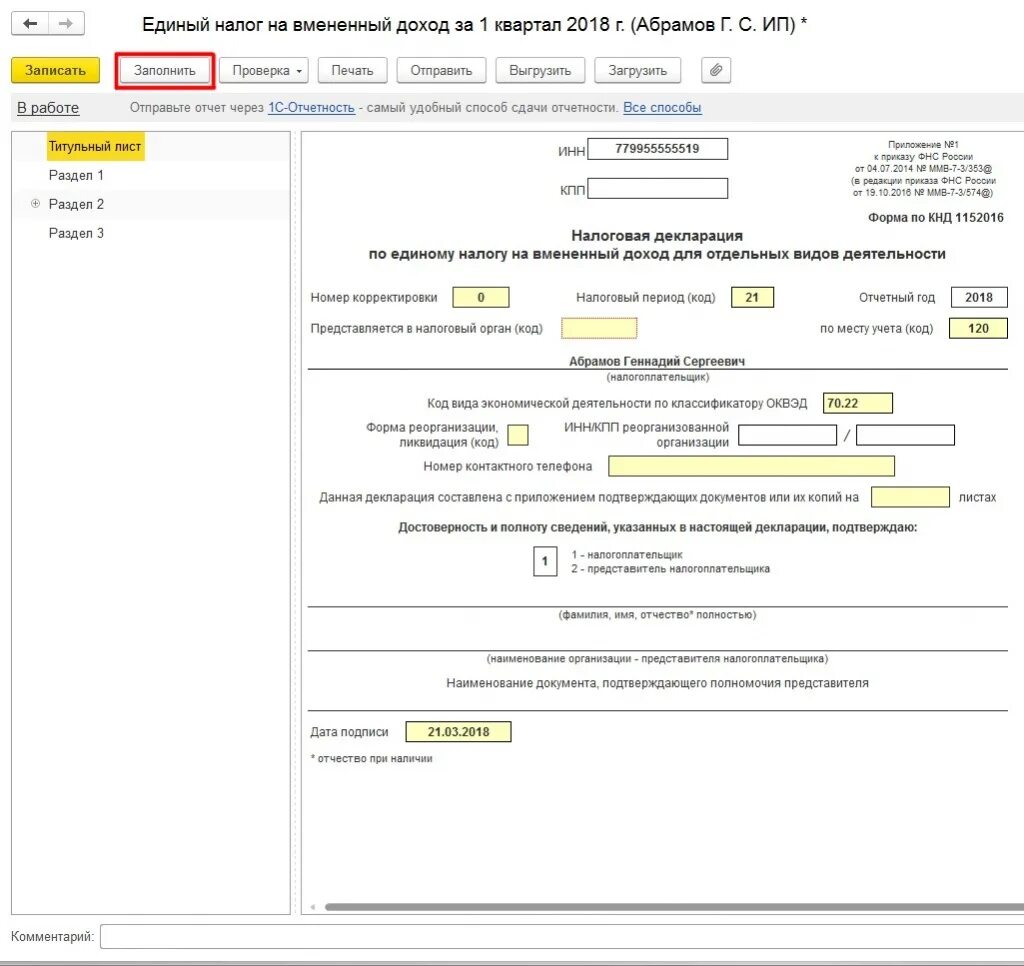
Task: Open the 1С-Отчетность link
Action: 312,107
